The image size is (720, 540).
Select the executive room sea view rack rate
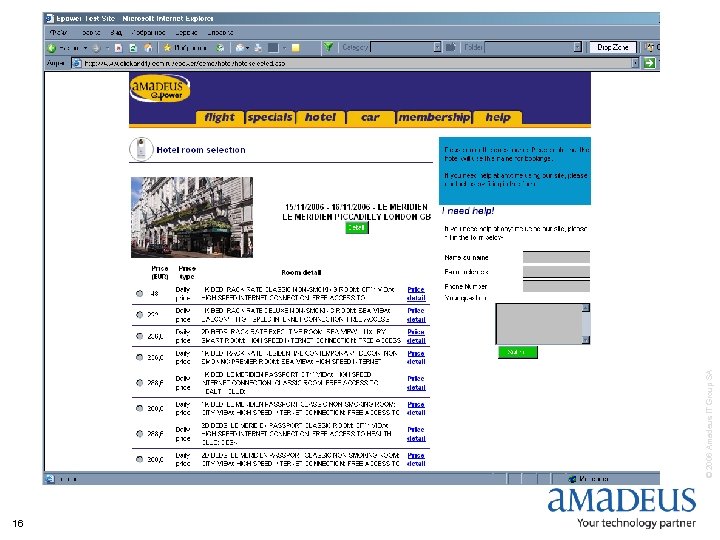(140, 336)
